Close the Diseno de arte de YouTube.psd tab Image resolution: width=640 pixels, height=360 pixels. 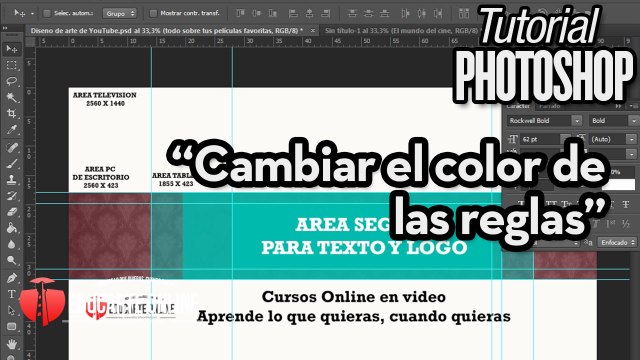[x=313, y=31]
